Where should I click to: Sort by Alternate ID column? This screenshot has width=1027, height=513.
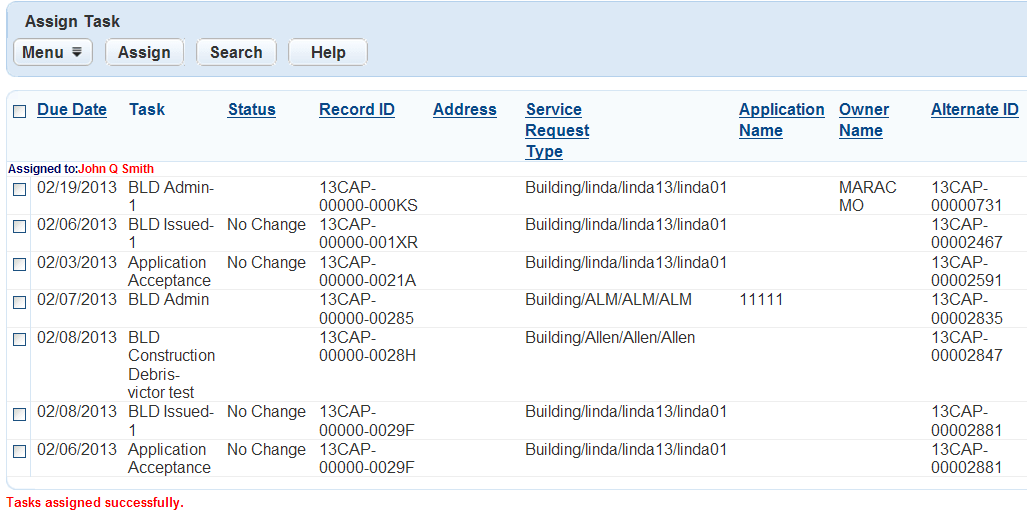click(974, 110)
